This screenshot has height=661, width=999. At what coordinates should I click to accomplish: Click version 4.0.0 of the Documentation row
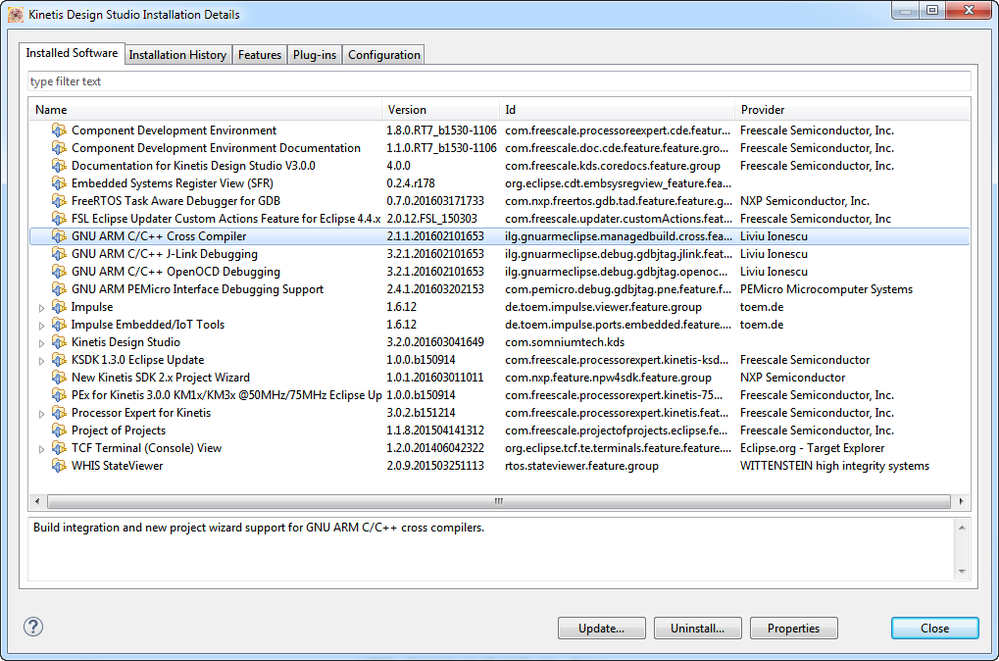398,166
